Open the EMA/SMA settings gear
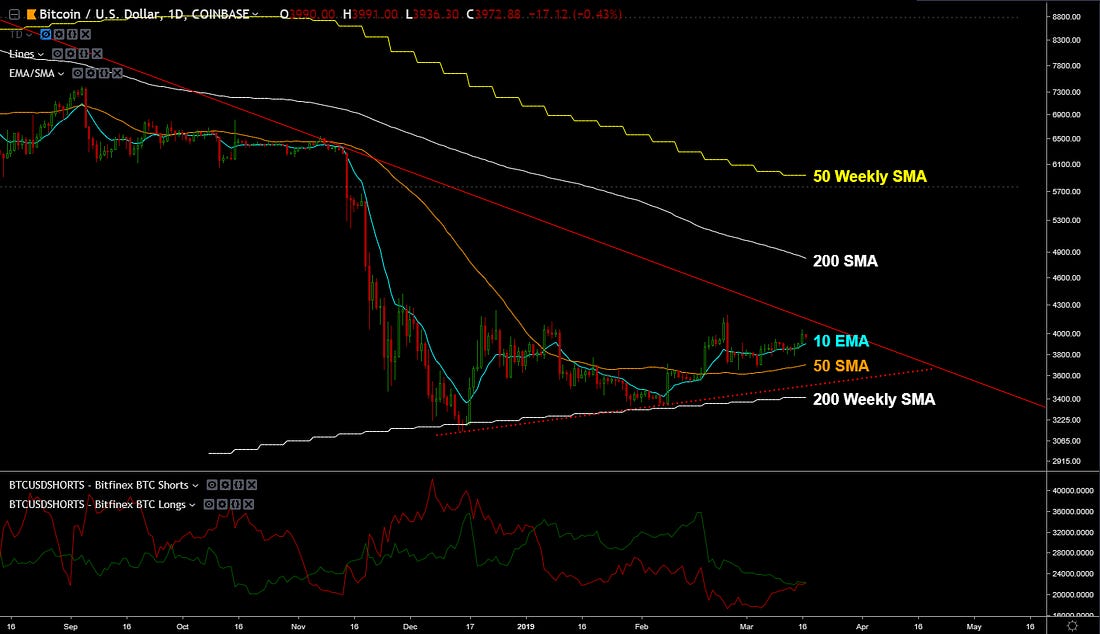Screen dimensions: 1100x634 pyautogui.click(x=91, y=73)
